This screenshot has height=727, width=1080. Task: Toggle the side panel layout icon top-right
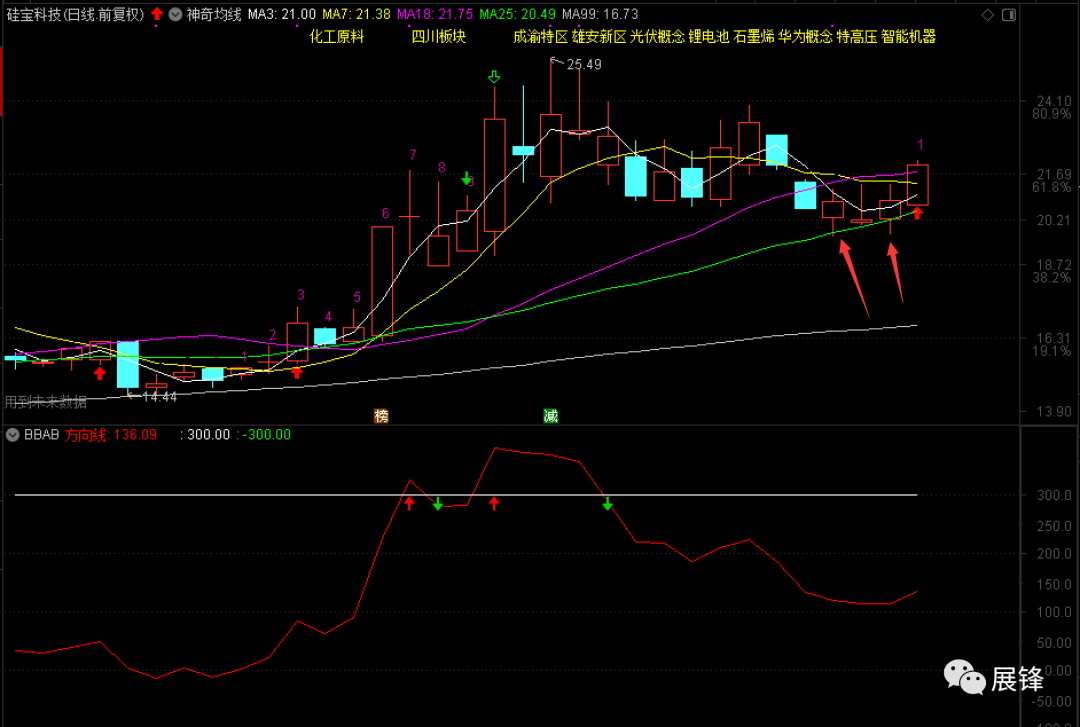click(x=1008, y=14)
